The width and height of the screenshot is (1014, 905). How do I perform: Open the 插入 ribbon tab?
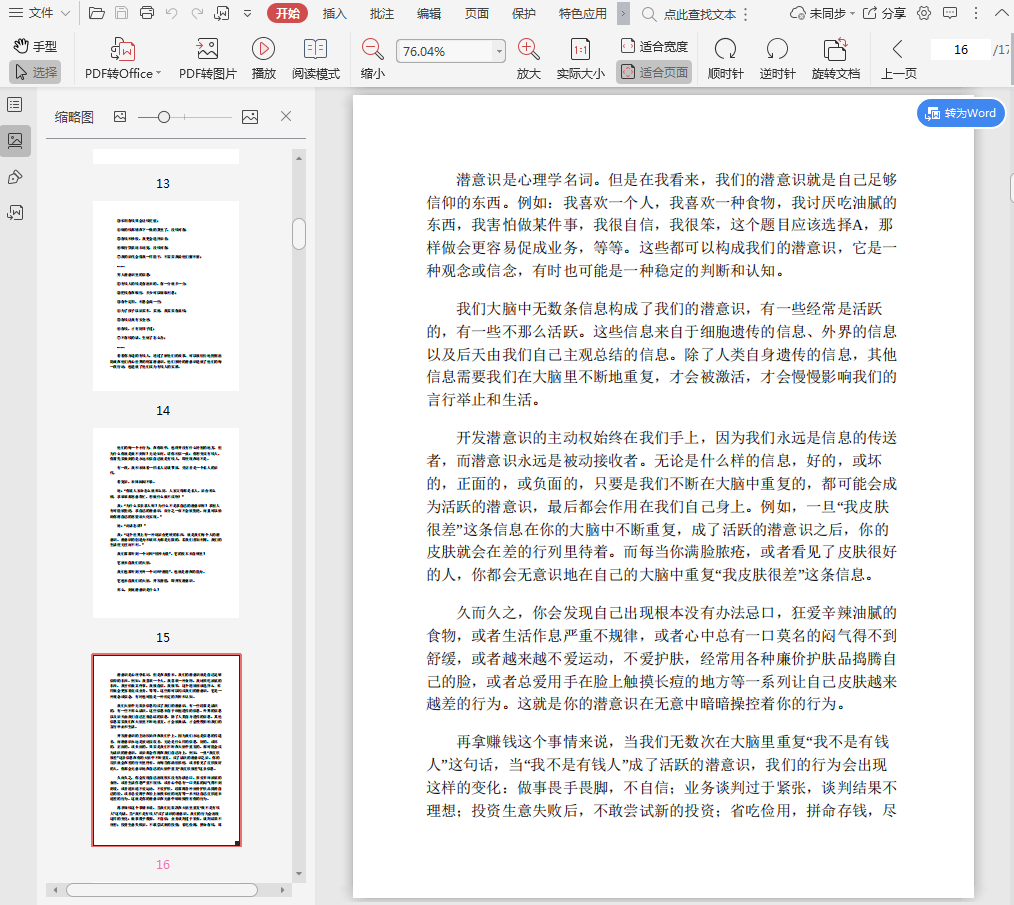tap(335, 13)
